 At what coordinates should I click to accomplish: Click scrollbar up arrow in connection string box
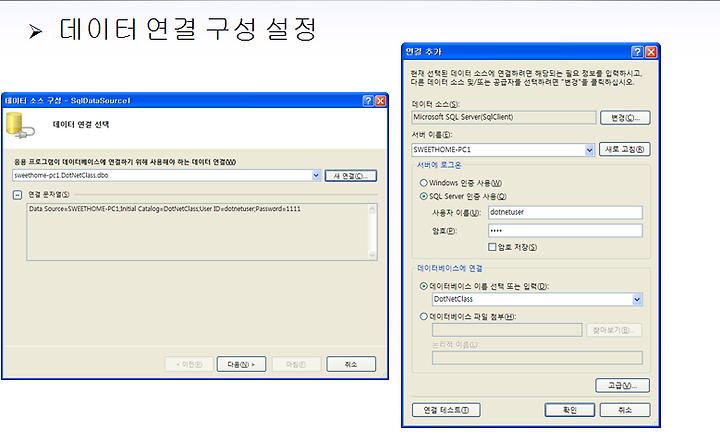372,209
